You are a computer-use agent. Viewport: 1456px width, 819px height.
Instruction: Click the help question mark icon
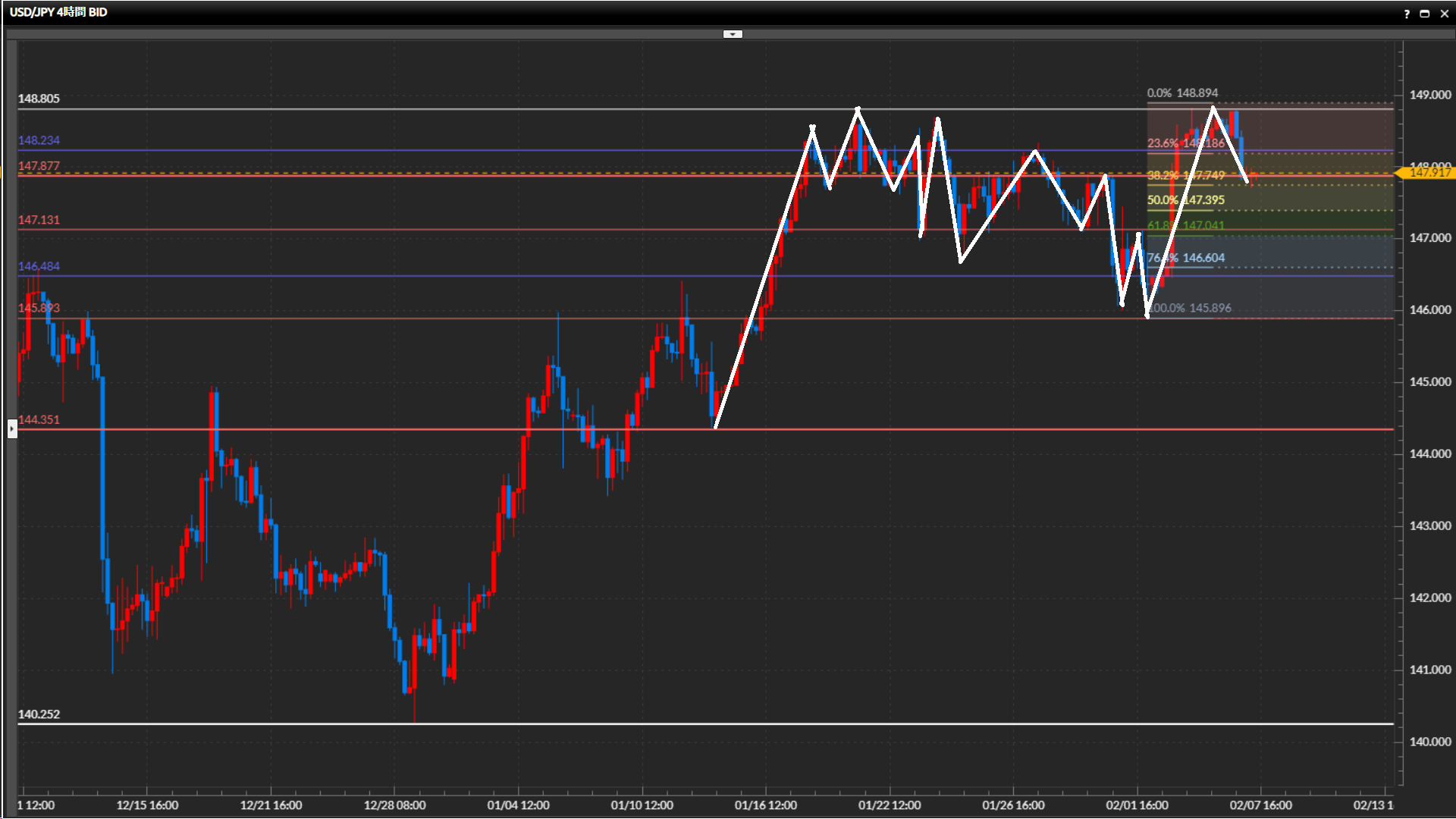pos(1407,13)
